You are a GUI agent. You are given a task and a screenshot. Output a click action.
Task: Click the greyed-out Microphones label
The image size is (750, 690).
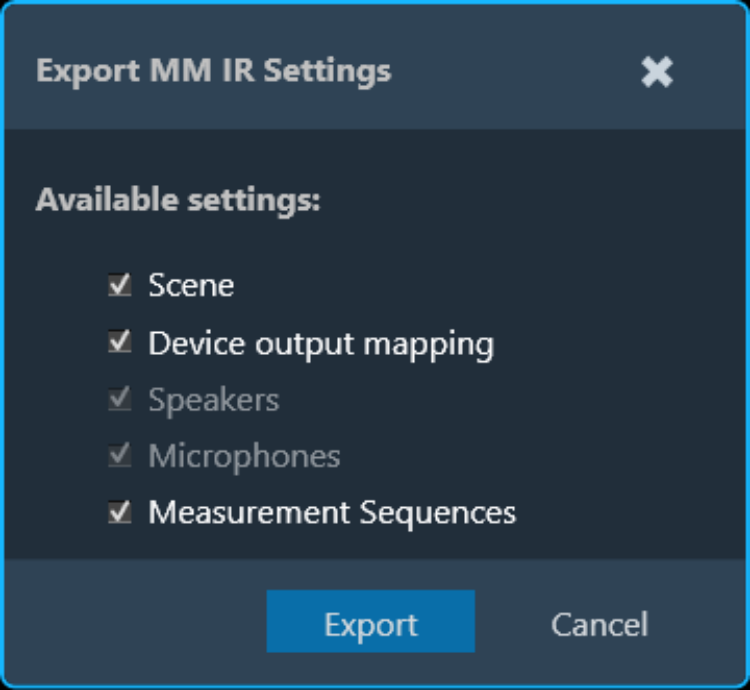244,456
